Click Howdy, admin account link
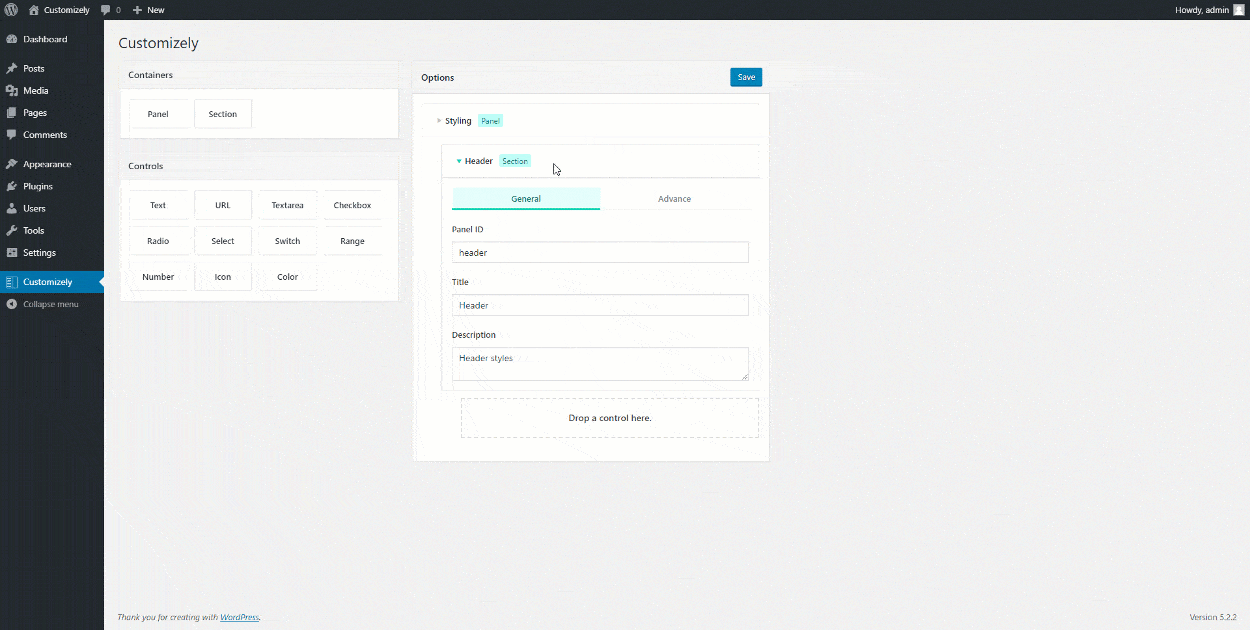Screen dimensions: 1250x630 [x=1210, y=10]
